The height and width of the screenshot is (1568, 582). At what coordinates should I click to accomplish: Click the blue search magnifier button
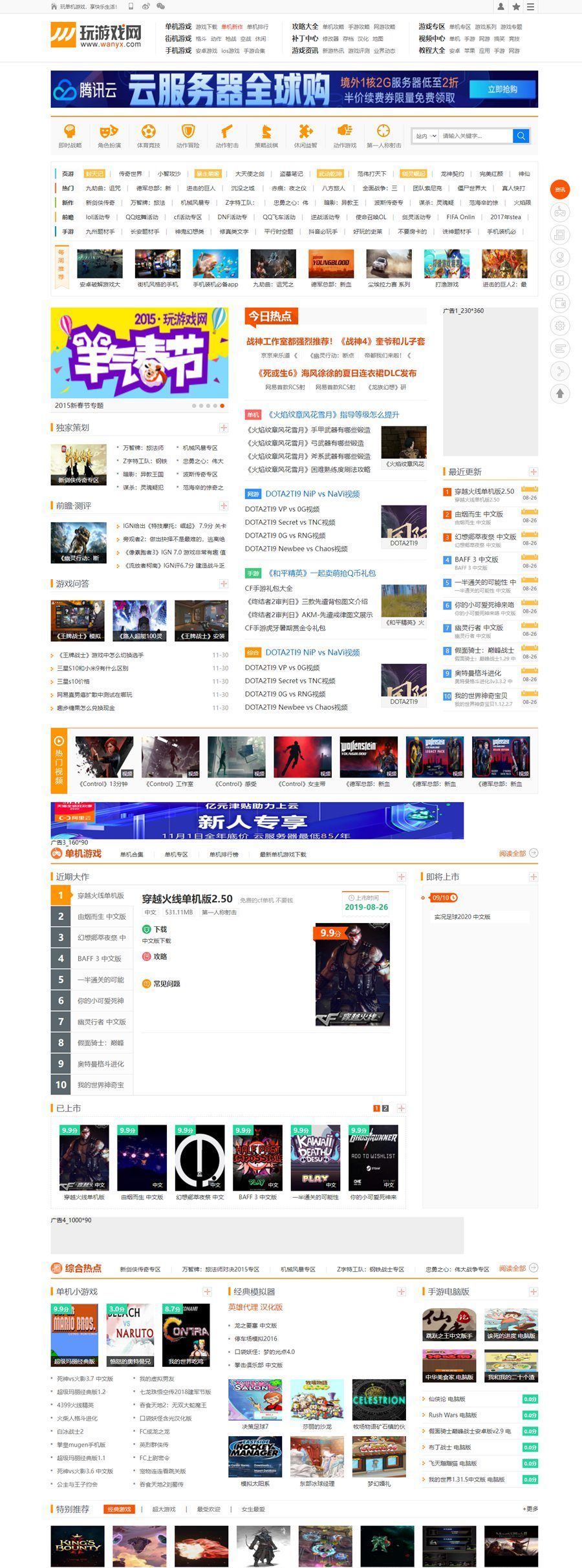[x=521, y=136]
